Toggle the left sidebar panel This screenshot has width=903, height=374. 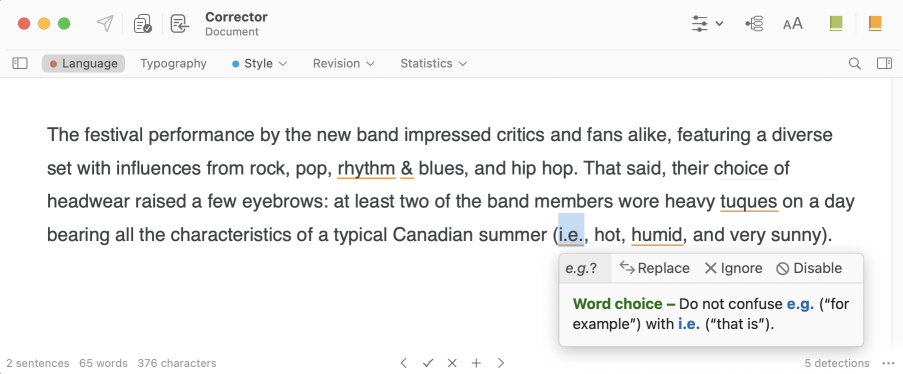pos(20,63)
